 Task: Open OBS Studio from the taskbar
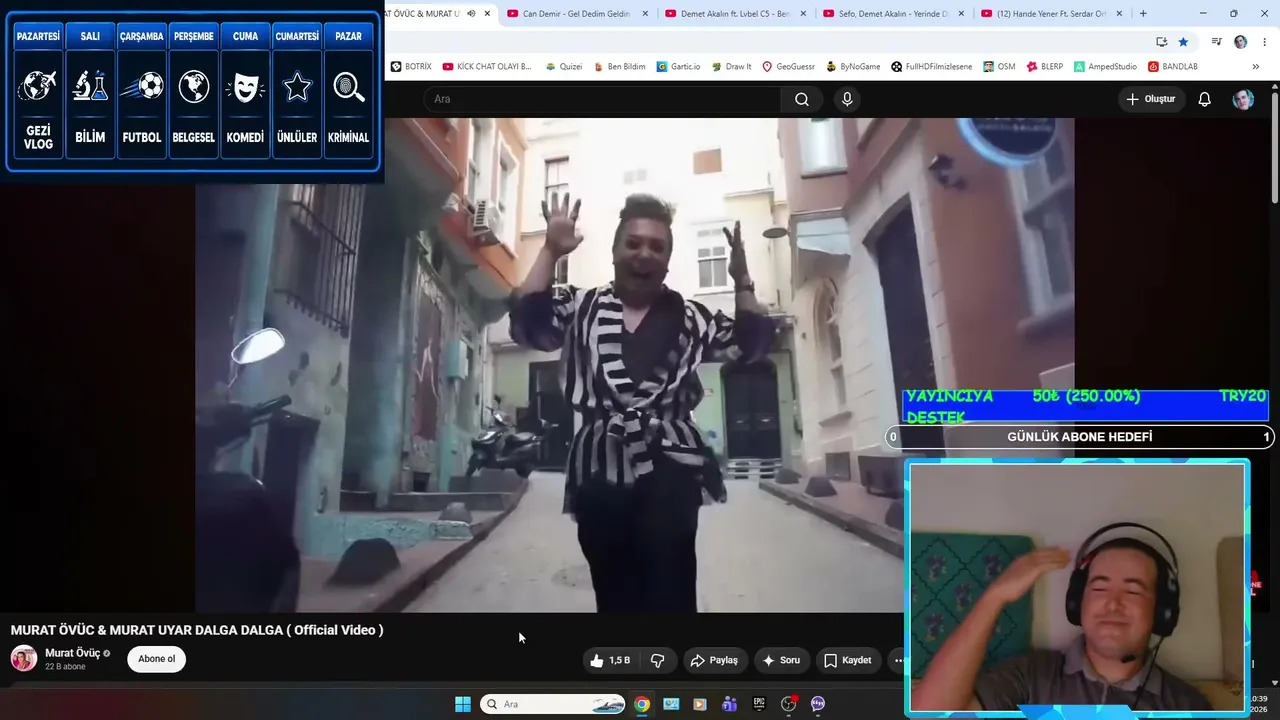pyautogui.click(x=789, y=704)
